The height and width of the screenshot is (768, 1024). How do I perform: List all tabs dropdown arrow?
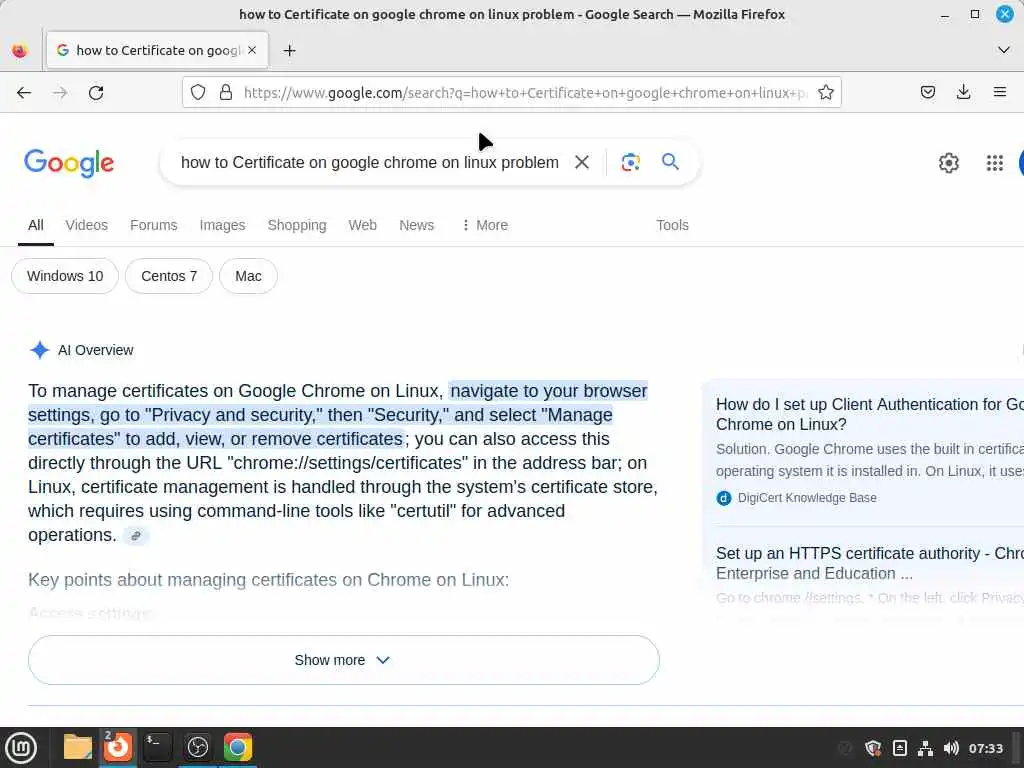[x=1004, y=50]
